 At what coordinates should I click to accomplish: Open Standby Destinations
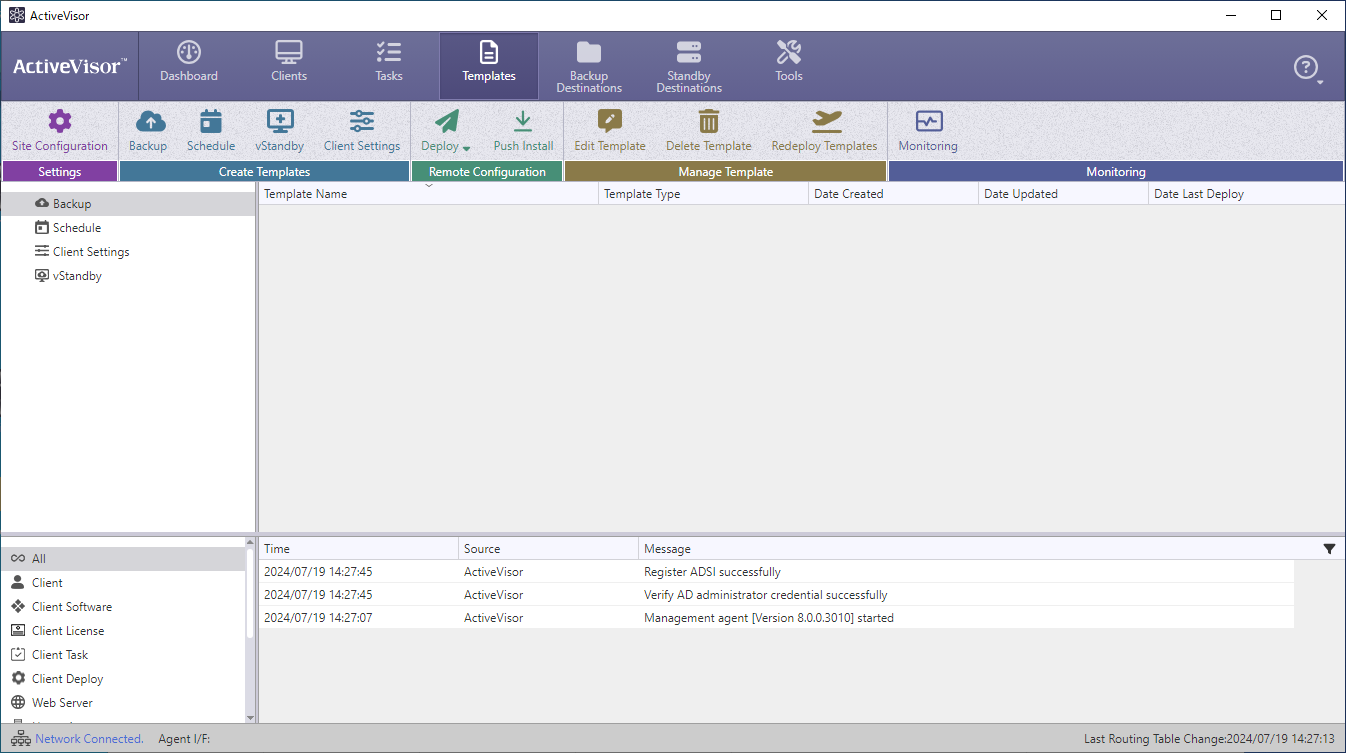tap(689, 65)
